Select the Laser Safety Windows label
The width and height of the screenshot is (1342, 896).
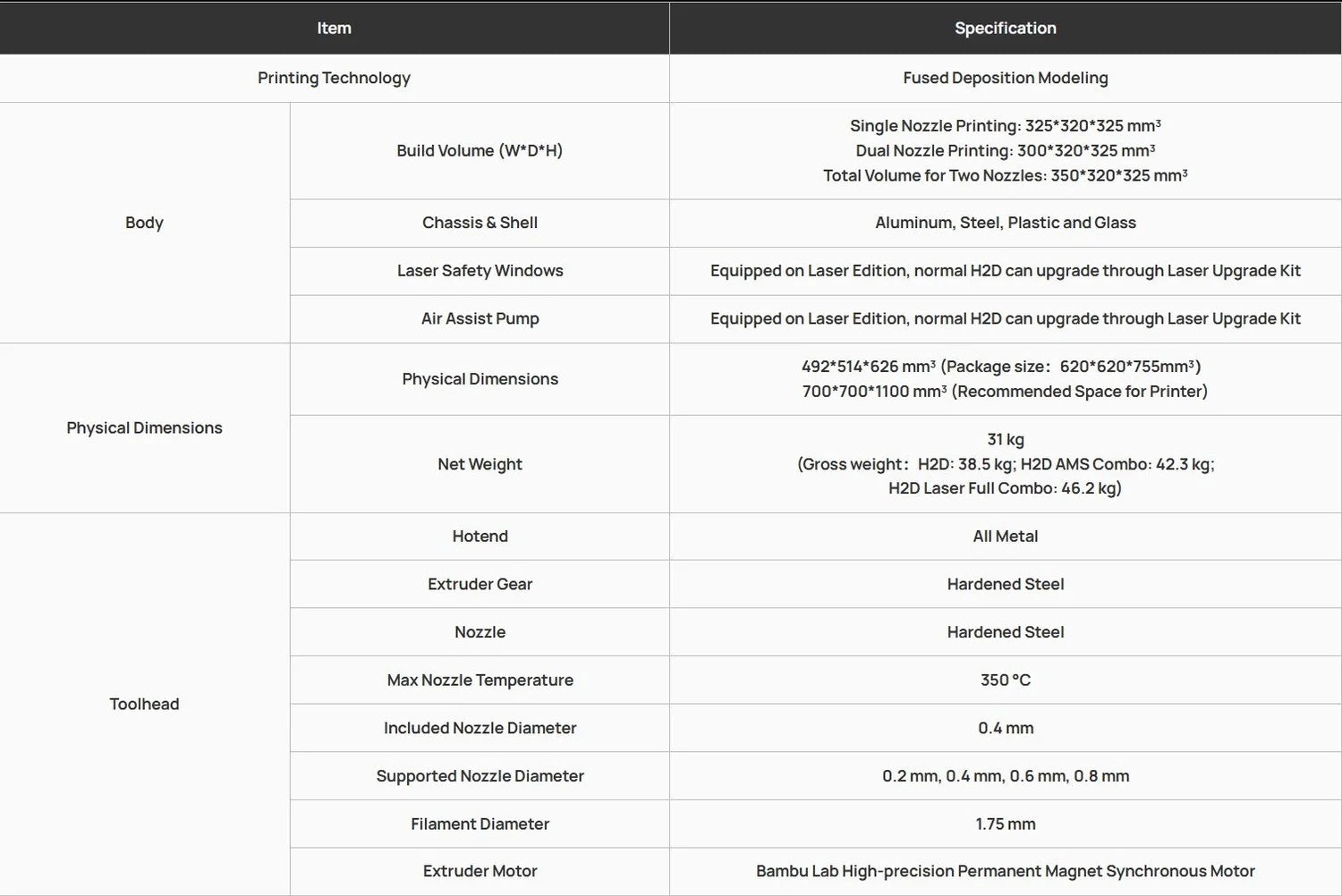coord(480,270)
